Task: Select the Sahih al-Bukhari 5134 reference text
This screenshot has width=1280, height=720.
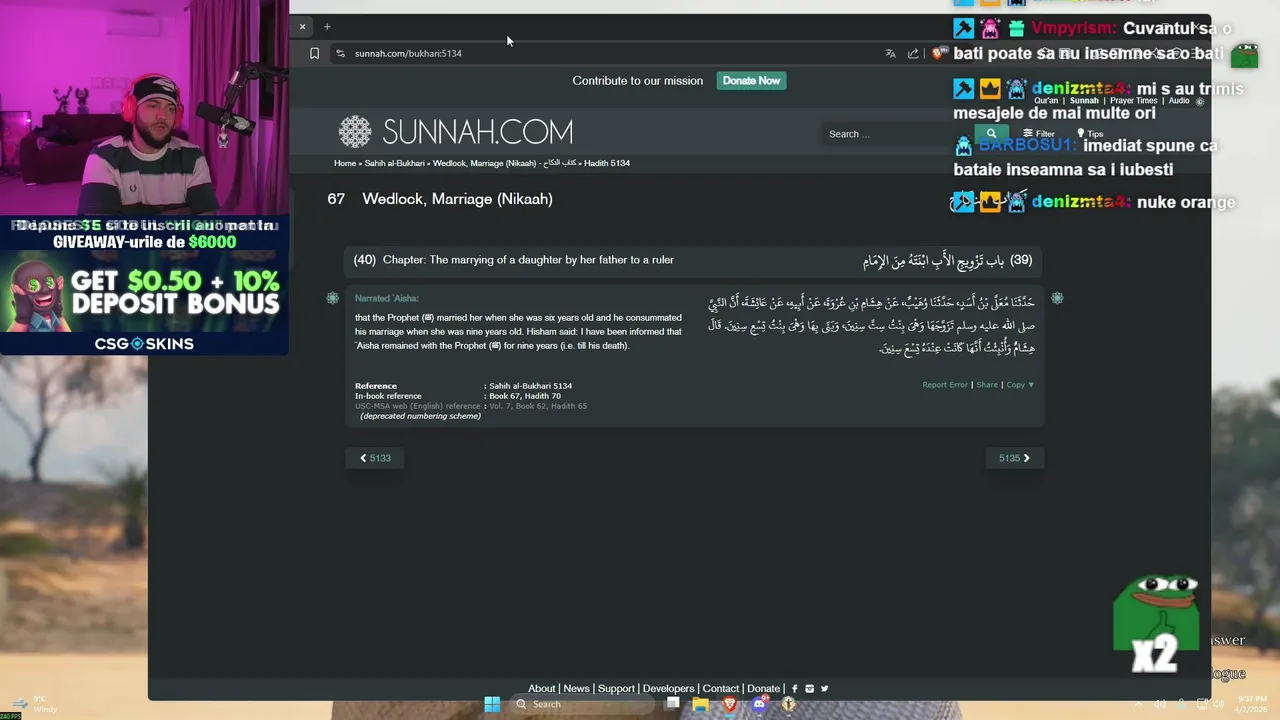Action: point(530,386)
